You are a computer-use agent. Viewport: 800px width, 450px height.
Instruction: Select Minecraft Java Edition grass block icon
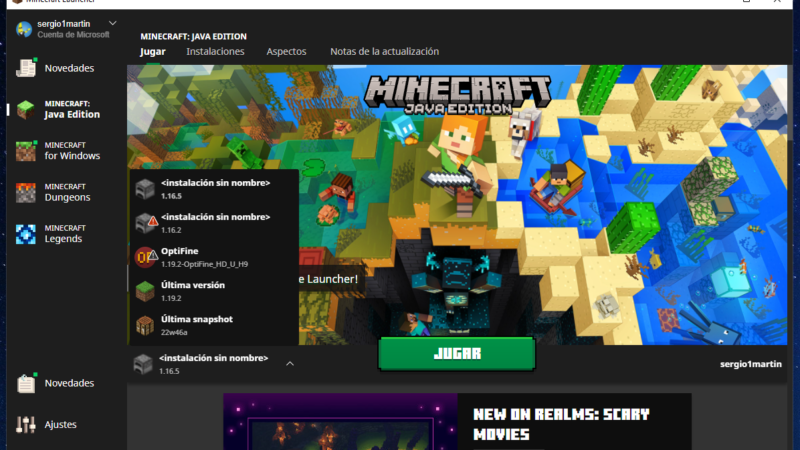(26, 109)
